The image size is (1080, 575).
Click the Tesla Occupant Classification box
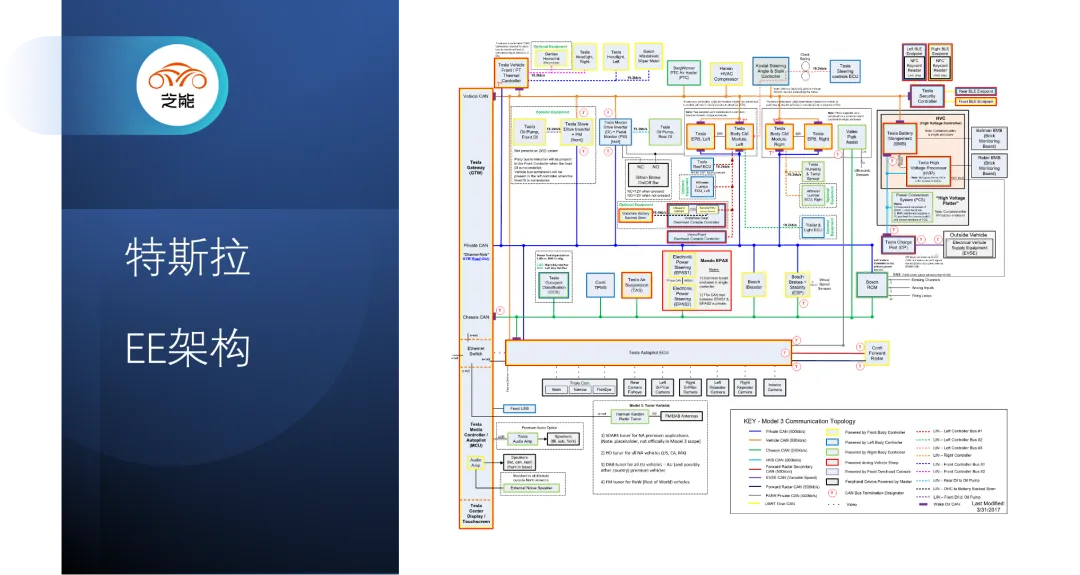(x=554, y=285)
